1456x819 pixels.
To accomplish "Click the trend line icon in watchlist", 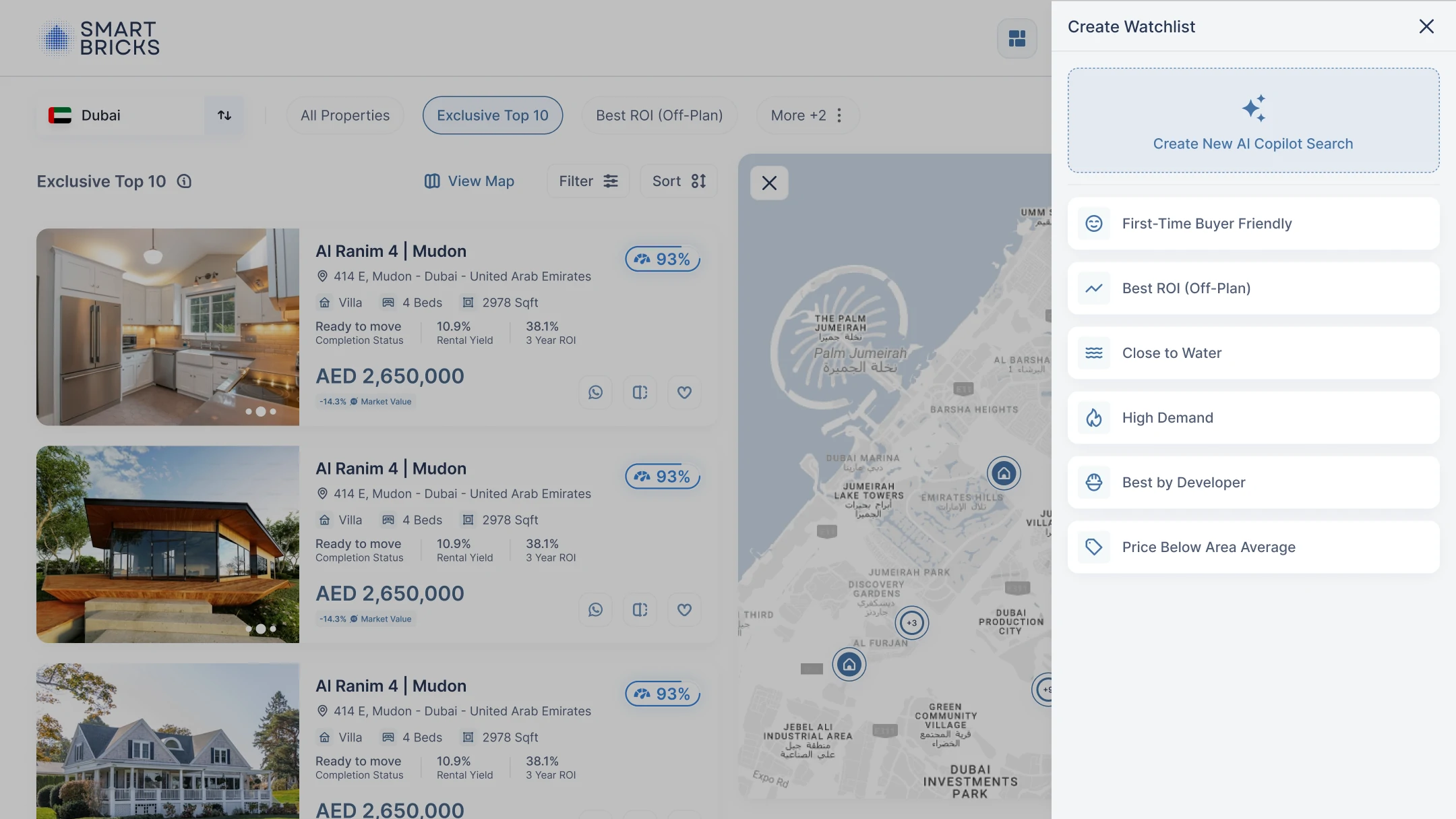I will (x=1094, y=289).
